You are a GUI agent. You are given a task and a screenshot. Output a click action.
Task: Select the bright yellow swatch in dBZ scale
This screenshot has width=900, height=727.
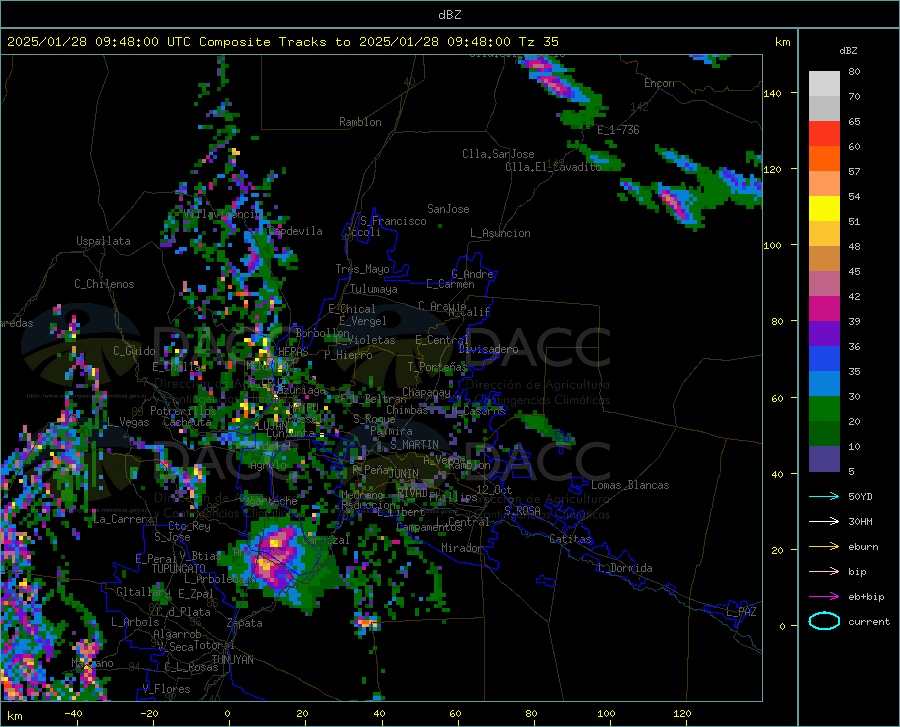tap(824, 208)
